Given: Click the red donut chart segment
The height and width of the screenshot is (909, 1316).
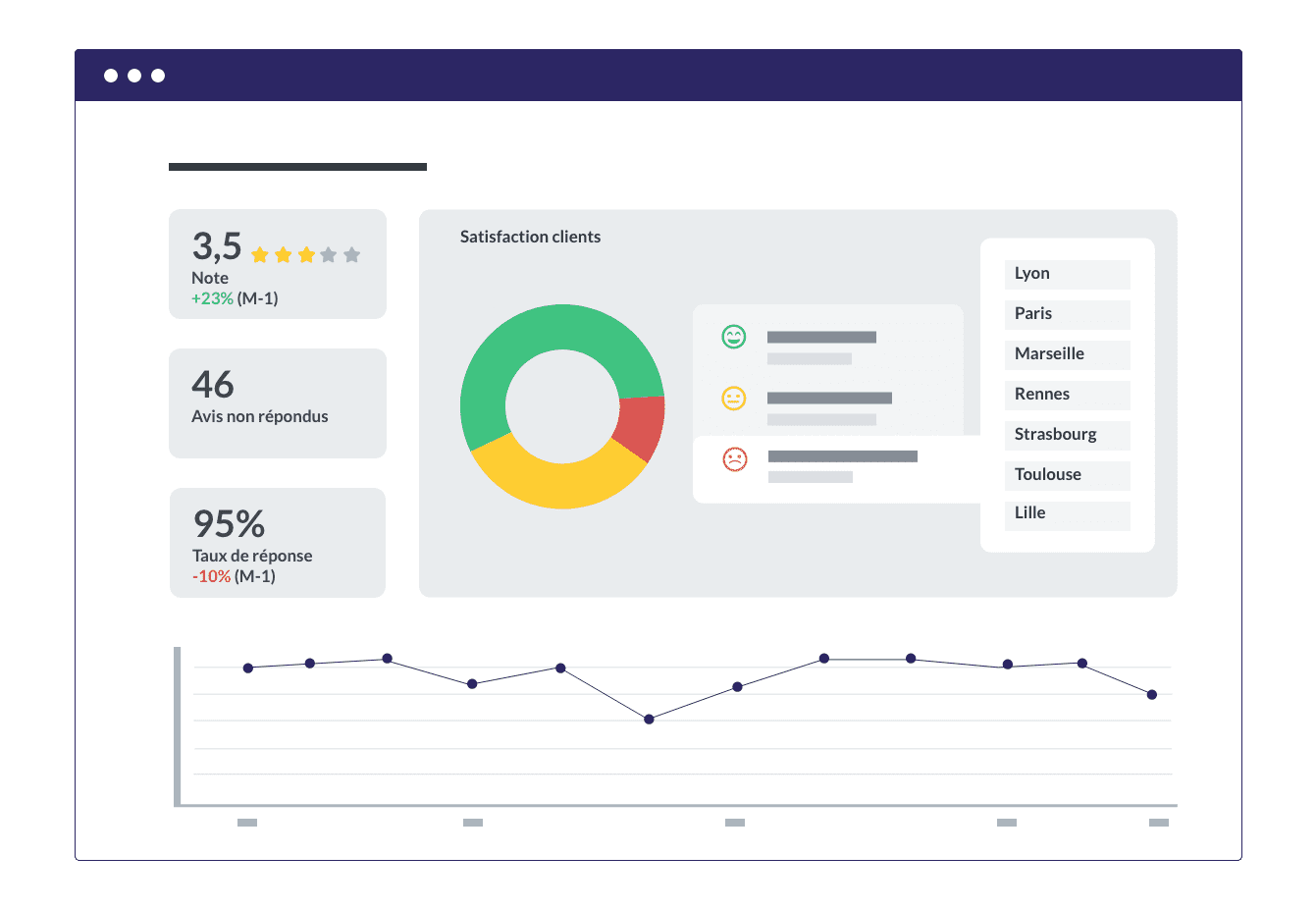Looking at the screenshot, I should tap(643, 424).
